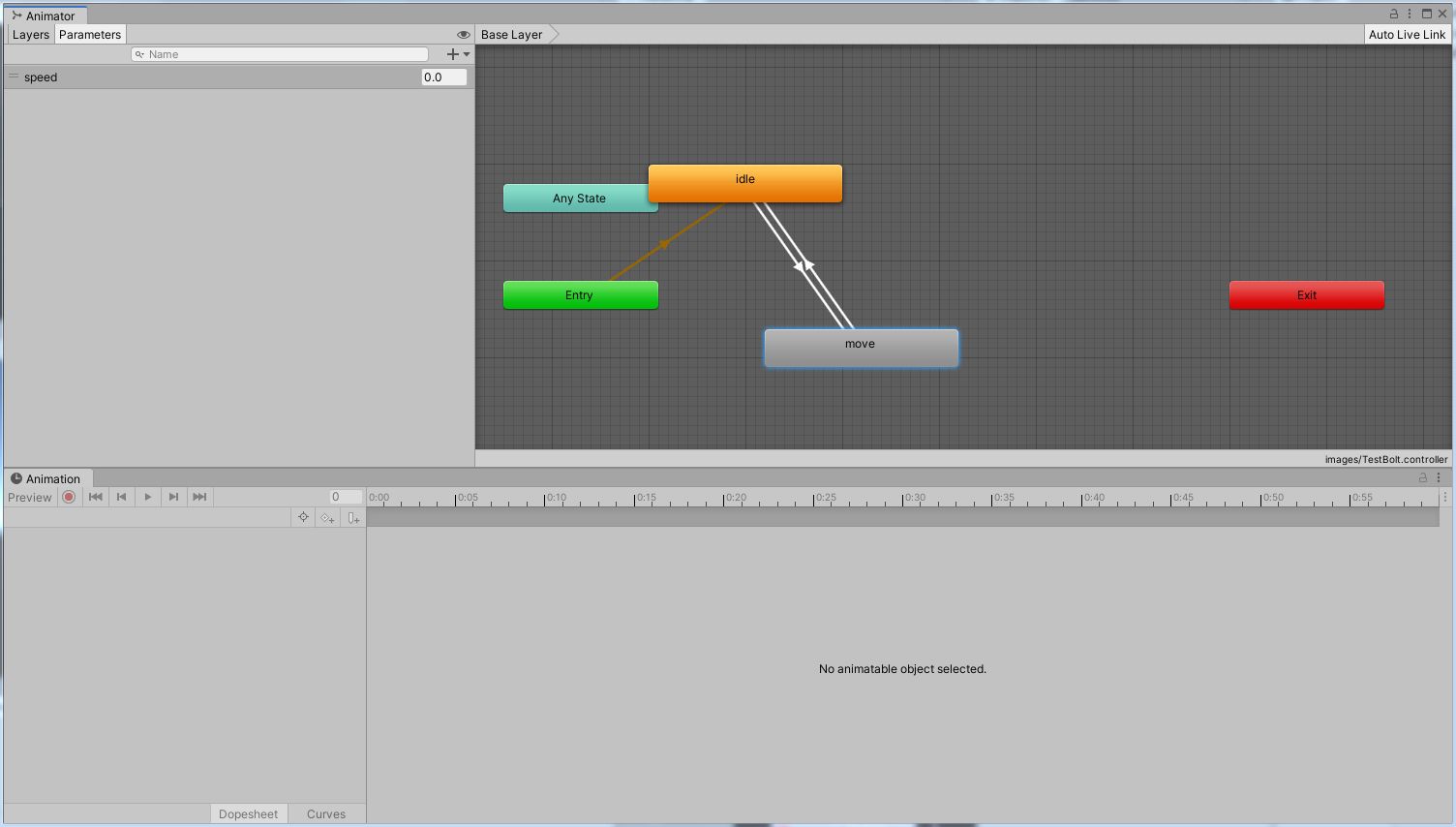Switch to the Curves view
The image size is (1456, 827).
click(x=326, y=813)
